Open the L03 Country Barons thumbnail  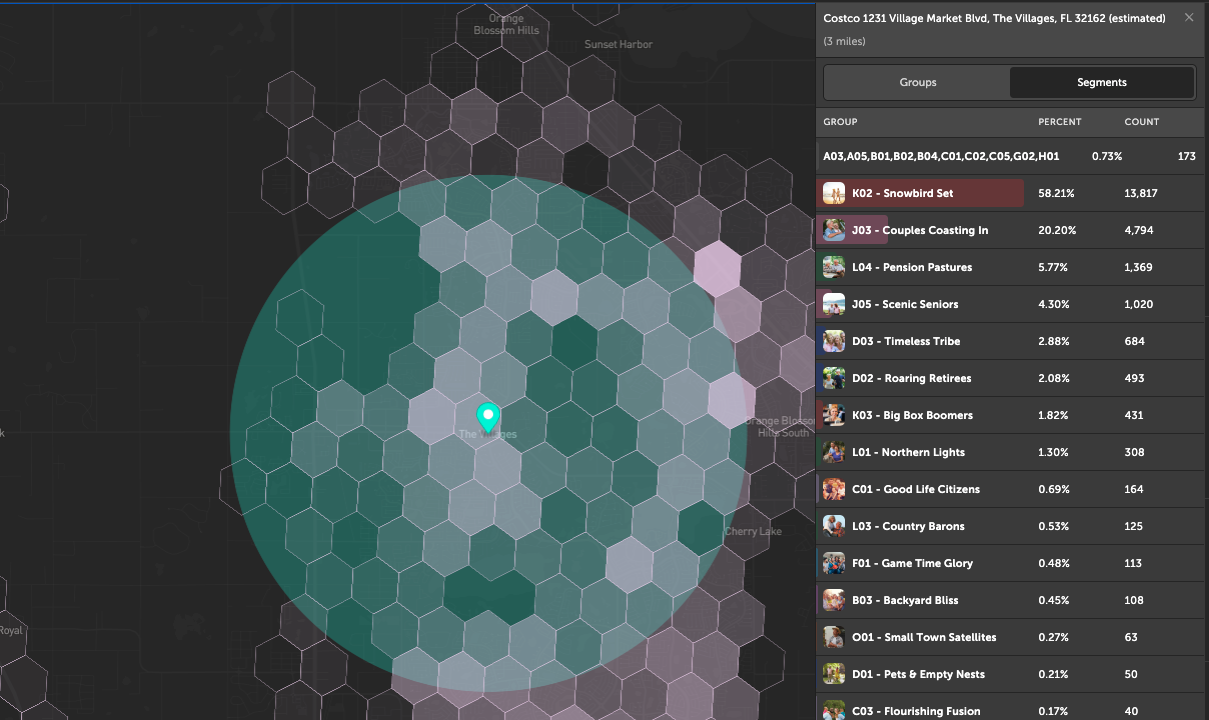pos(834,526)
